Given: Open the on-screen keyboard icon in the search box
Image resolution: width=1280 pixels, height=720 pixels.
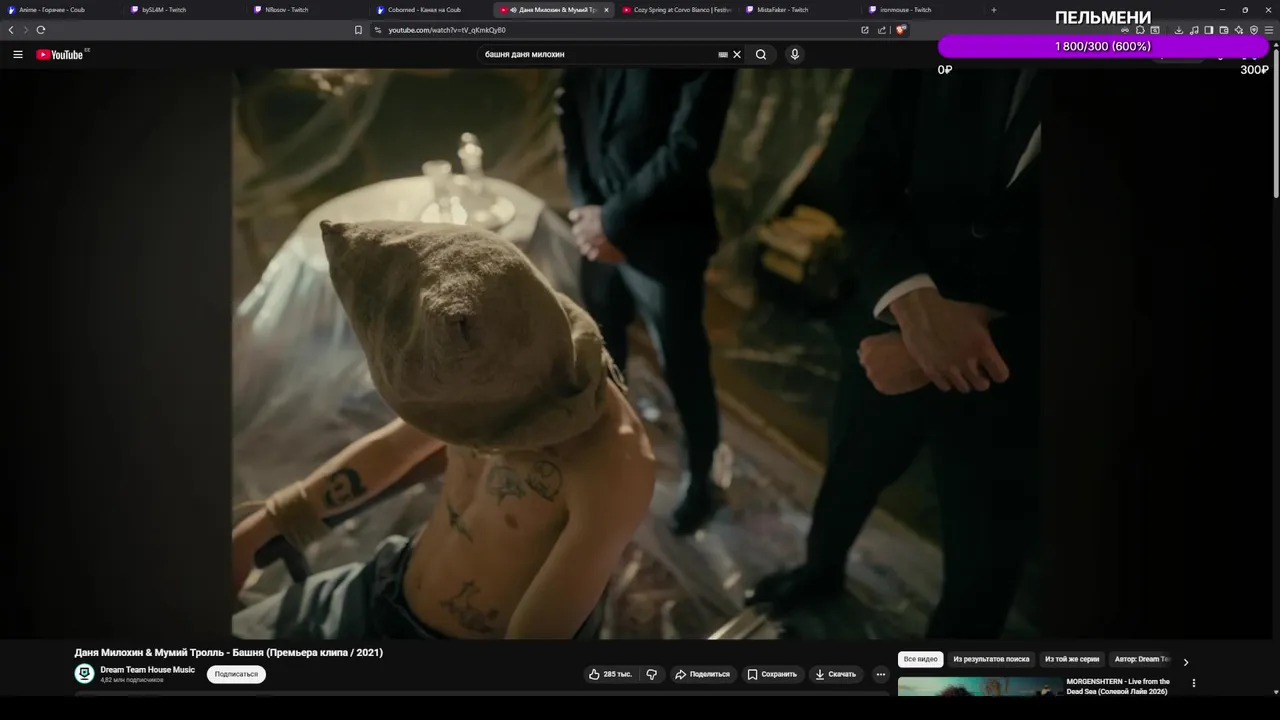Looking at the screenshot, I should click(x=723, y=55).
